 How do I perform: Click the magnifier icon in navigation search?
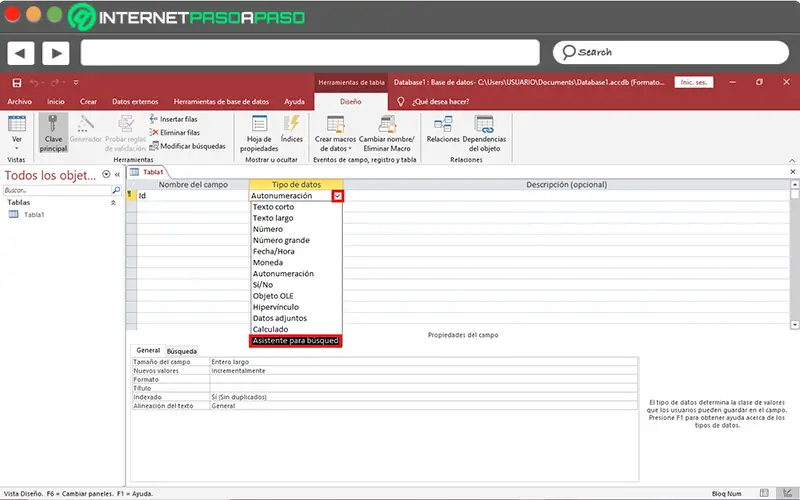(116, 190)
